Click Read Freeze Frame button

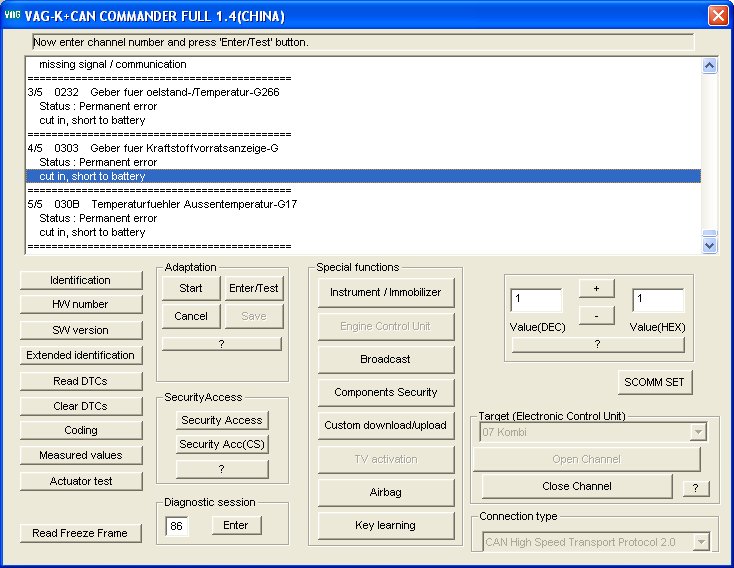[81, 533]
